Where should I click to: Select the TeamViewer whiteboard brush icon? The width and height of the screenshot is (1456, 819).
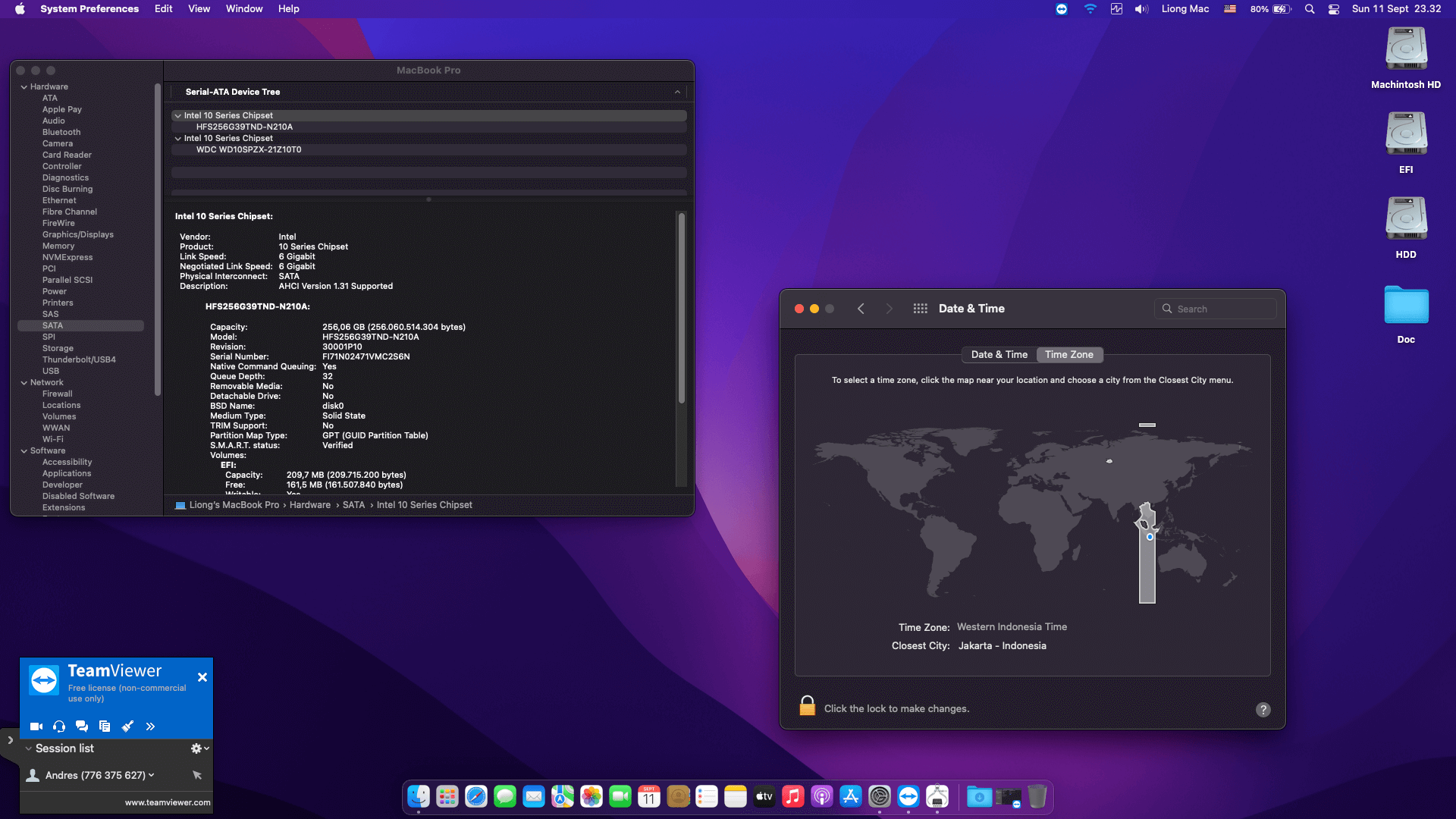click(x=127, y=726)
